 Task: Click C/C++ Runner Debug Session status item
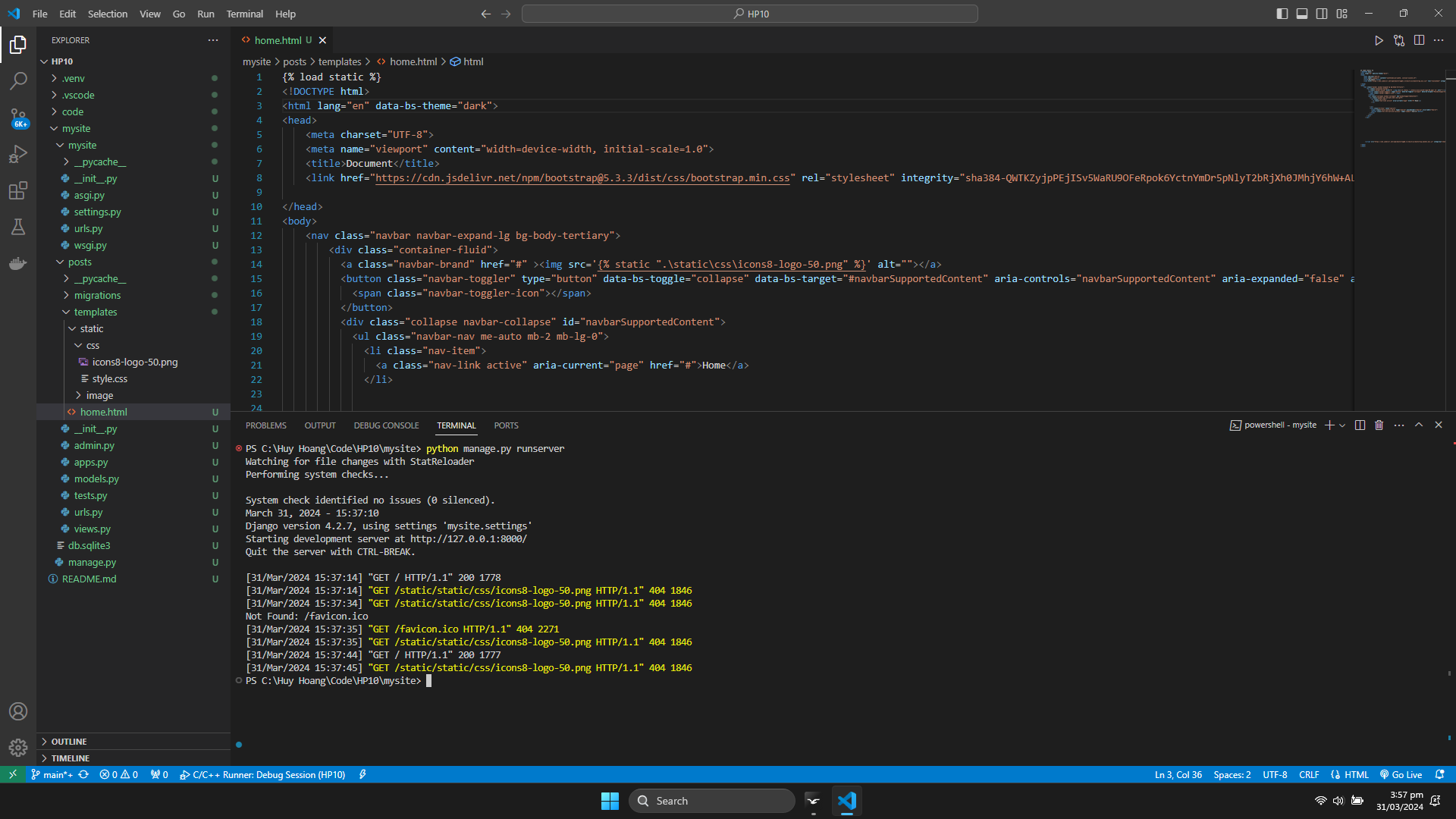262,774
